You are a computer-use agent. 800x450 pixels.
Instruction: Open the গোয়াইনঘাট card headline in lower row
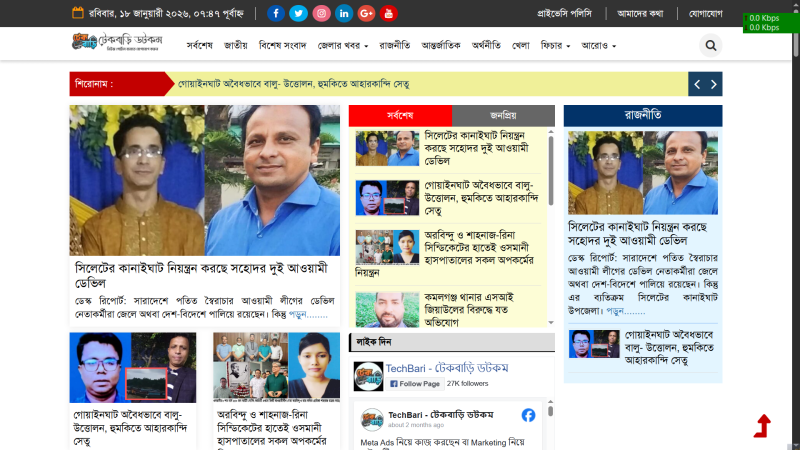click(x=130, y=428)
